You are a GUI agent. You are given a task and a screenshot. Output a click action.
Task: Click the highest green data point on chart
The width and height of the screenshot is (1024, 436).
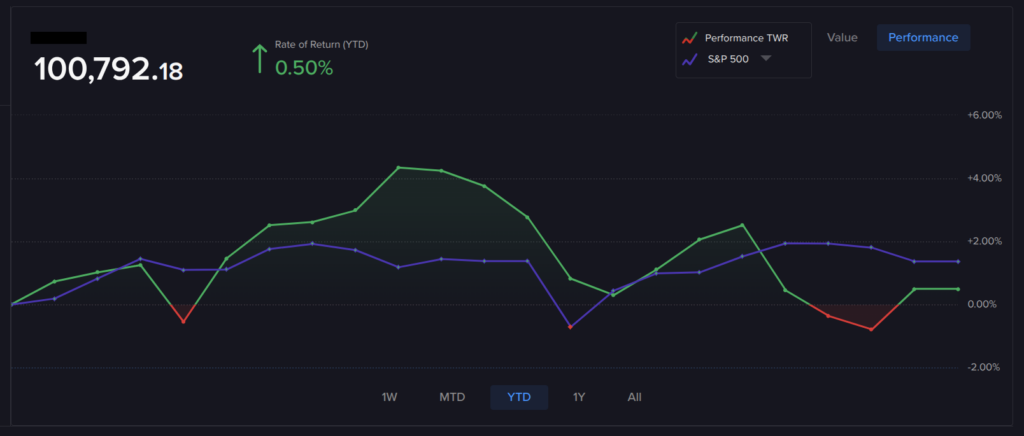(x=399, y=168)
